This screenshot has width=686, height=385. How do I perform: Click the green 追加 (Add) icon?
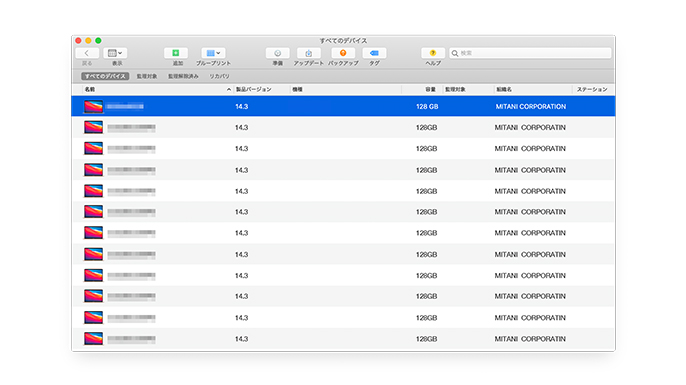click(x=176, y=53)
